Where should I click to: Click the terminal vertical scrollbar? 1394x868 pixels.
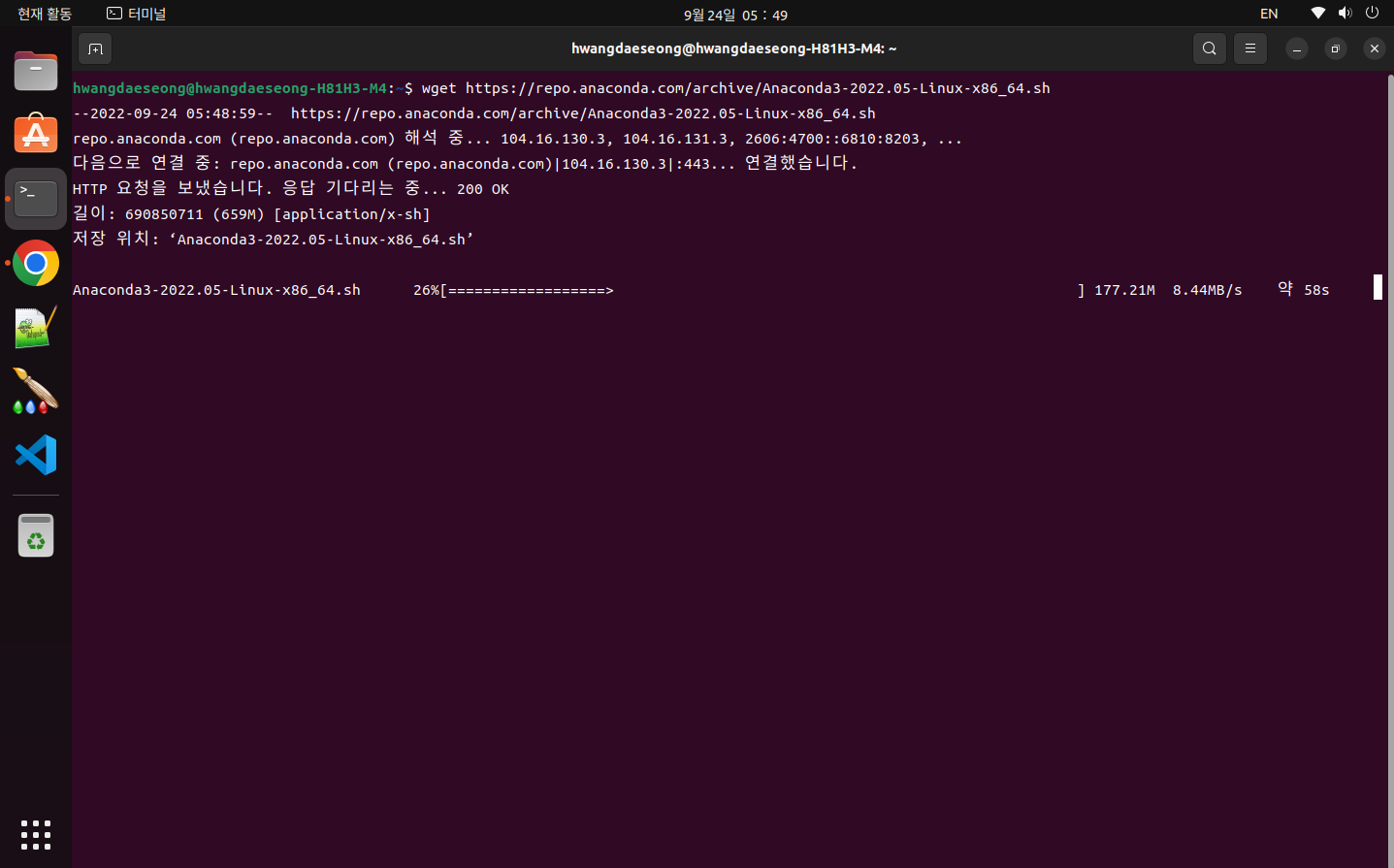tap(1390, 468)
